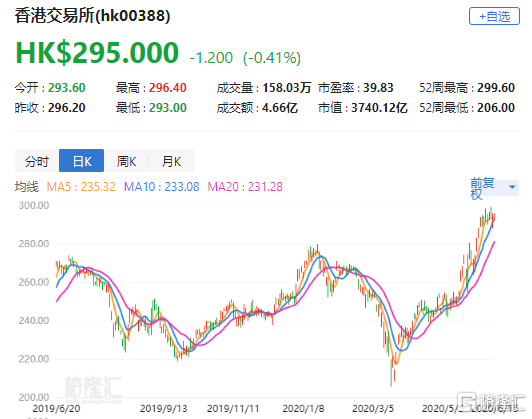532x419 pixels.
Task: Click today's open value 293.60
Action: (x=66, y=88)
